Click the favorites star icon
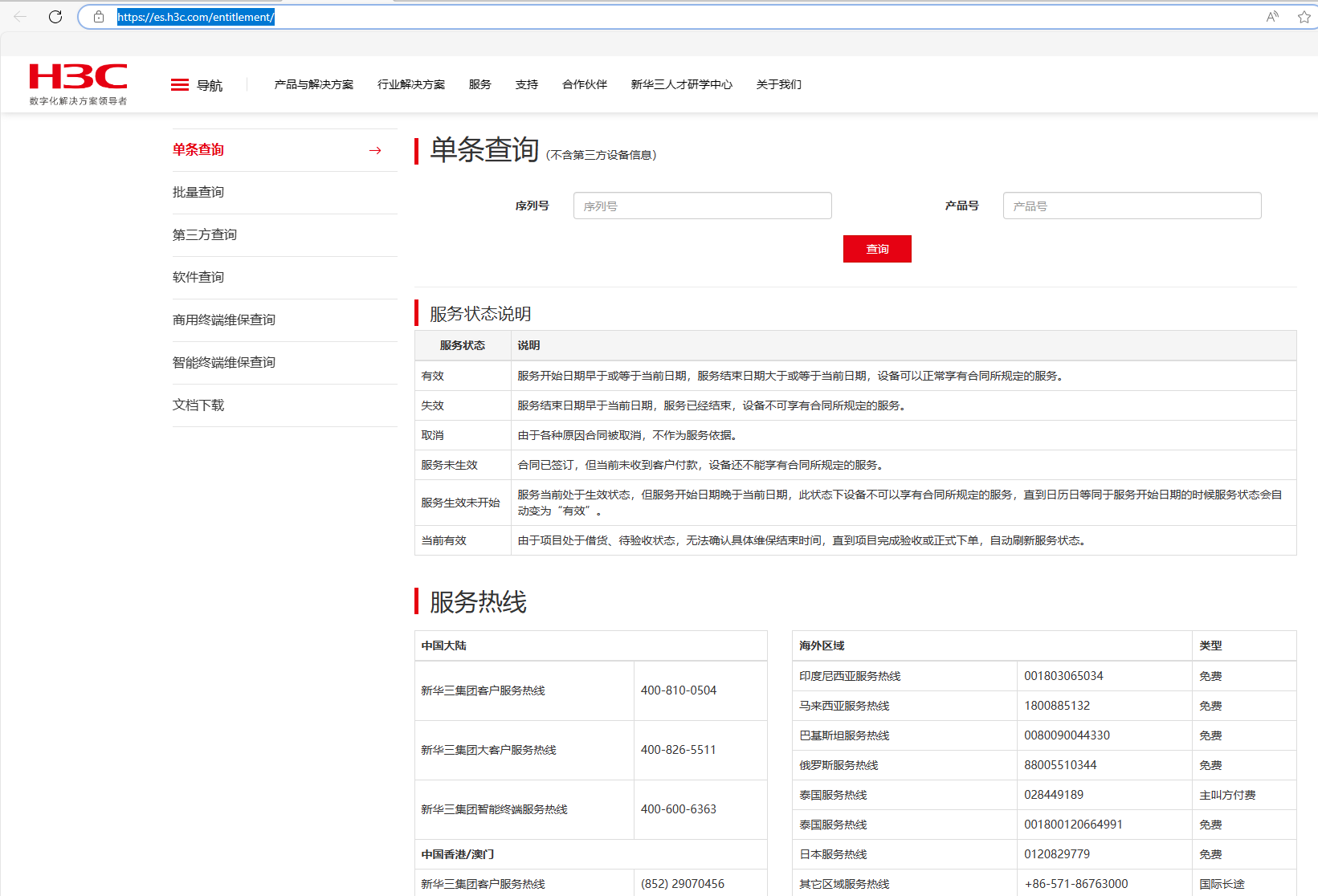Screen dimensions: 1318x896 coord(1304,17)
